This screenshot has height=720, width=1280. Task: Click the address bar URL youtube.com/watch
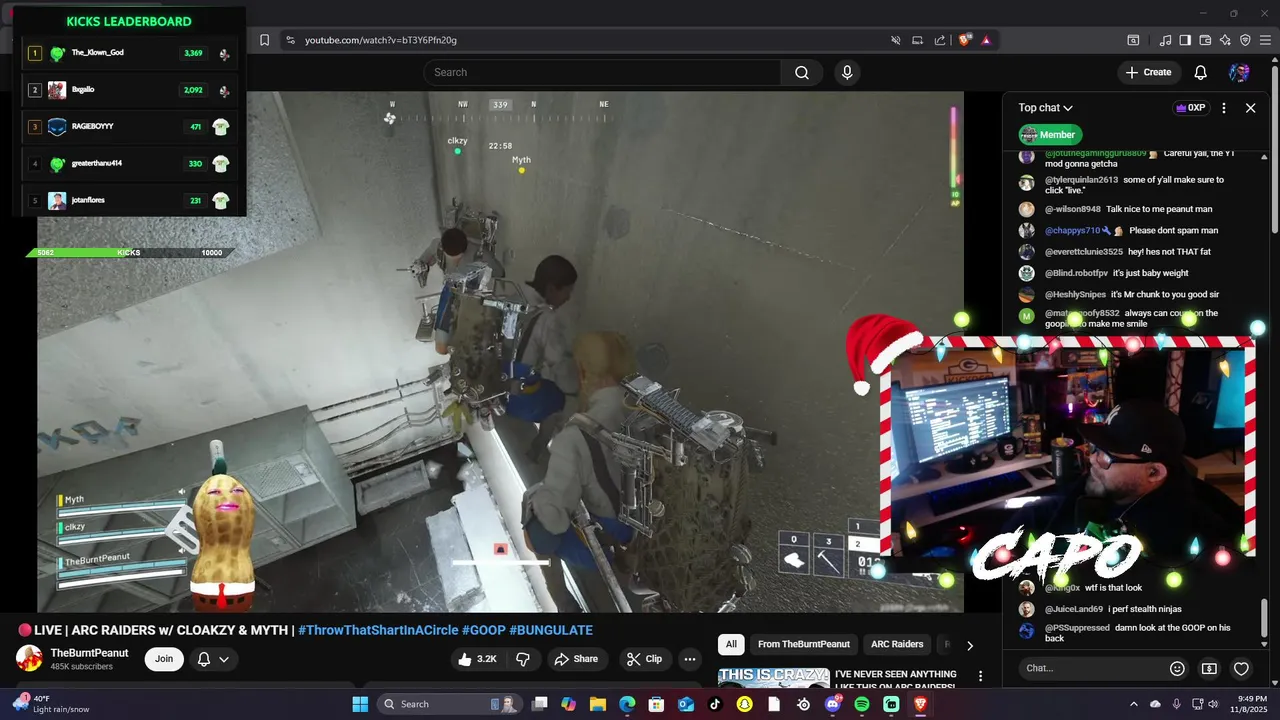point(381,40)
